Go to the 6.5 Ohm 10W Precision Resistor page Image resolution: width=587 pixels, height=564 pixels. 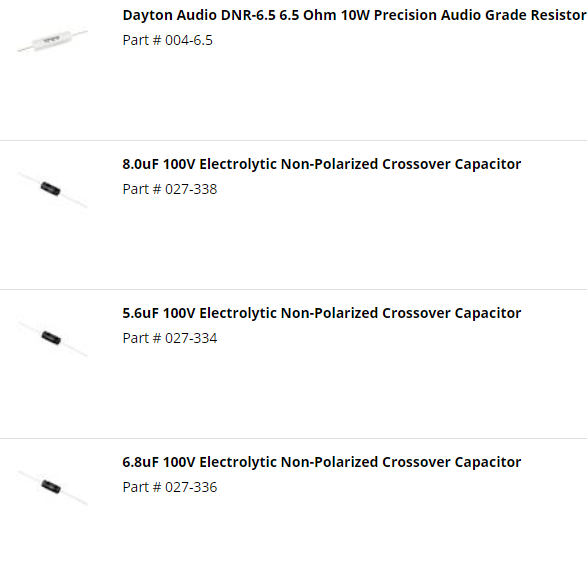(x=355, y=15)
